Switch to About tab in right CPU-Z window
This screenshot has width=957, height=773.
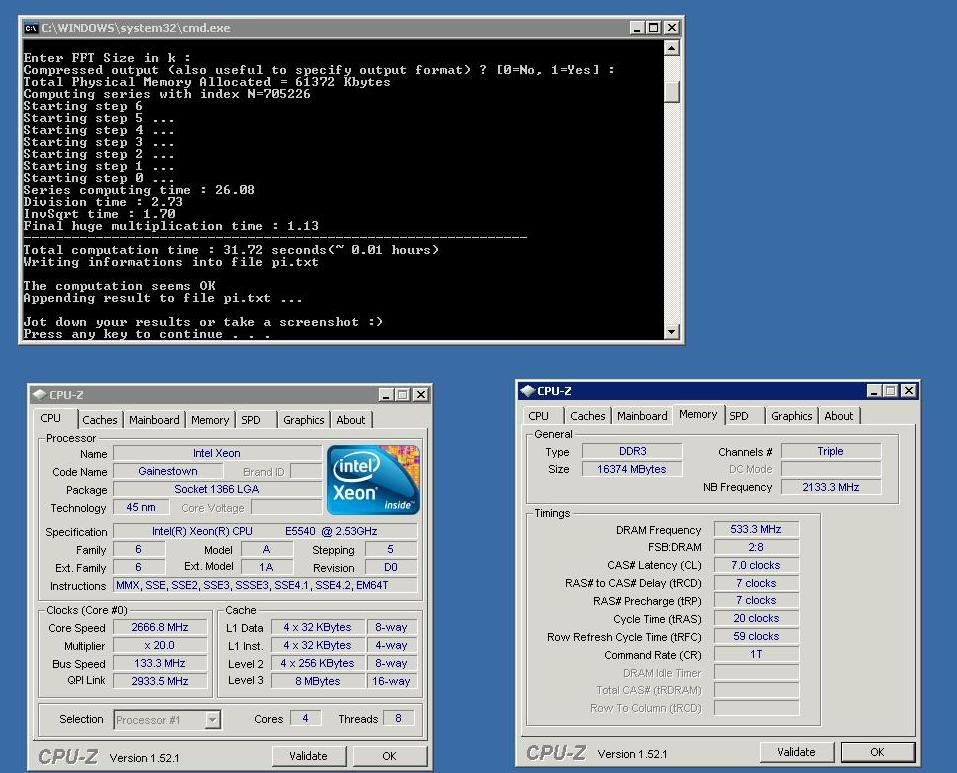[x=839, y=415]
